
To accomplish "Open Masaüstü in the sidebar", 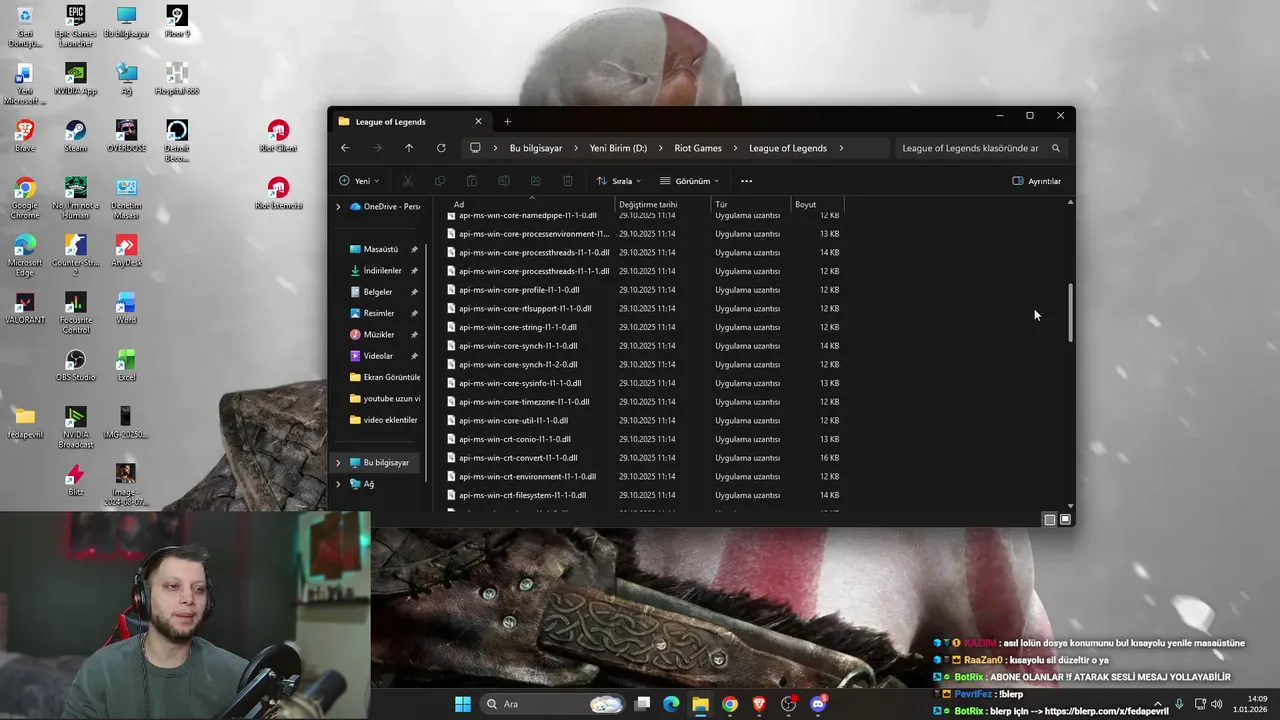I will (x=383, y=249).
